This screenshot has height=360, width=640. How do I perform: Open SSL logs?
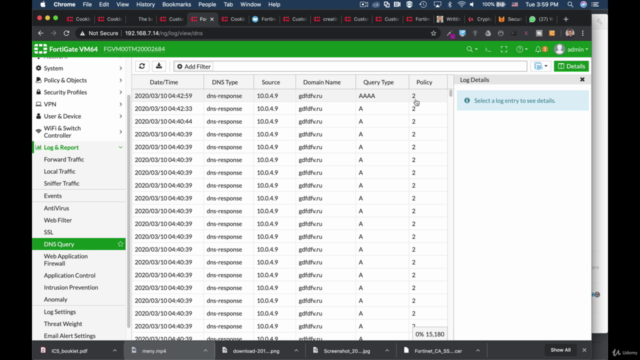[x=48, y=232]
